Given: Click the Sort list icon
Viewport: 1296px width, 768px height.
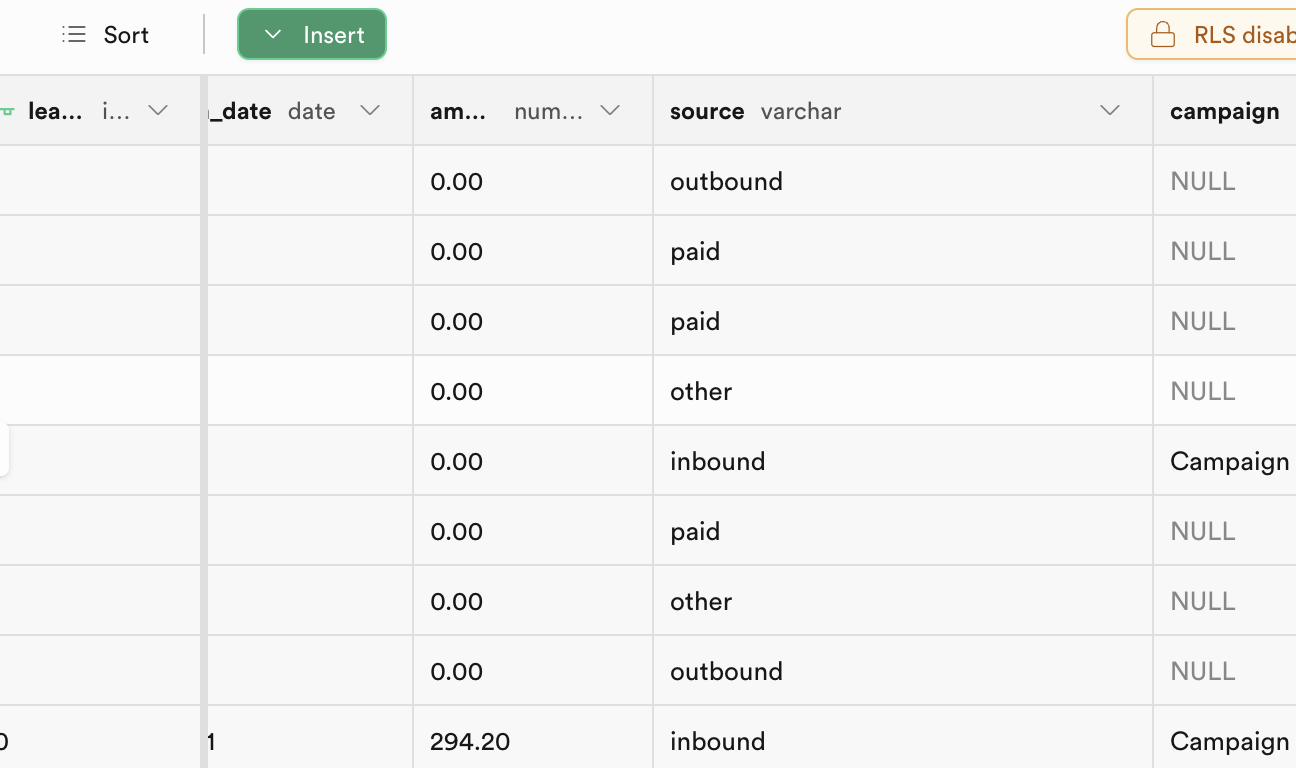Looking at the screenshot, I should point(74,35).
